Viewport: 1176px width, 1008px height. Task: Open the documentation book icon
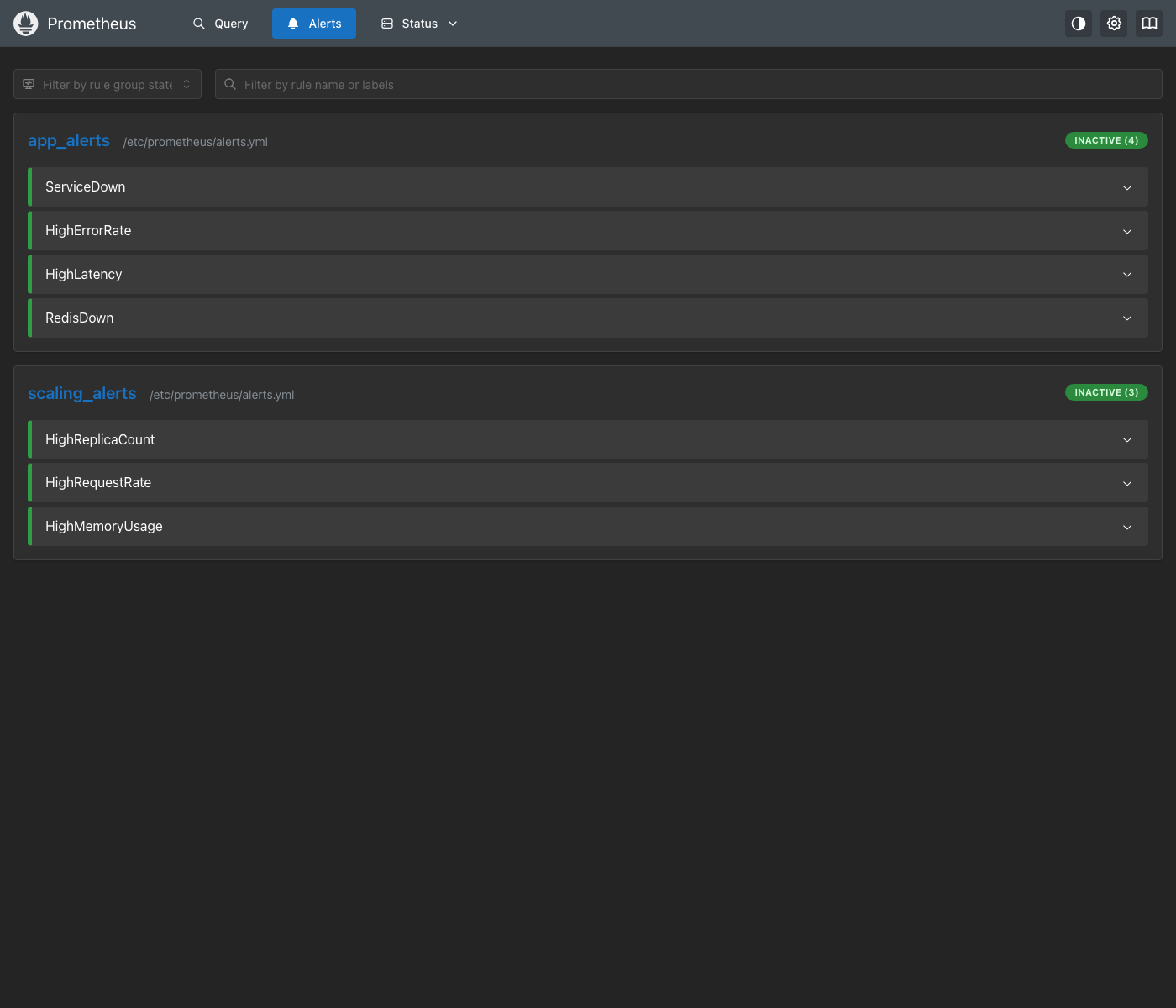(1149, 24)
